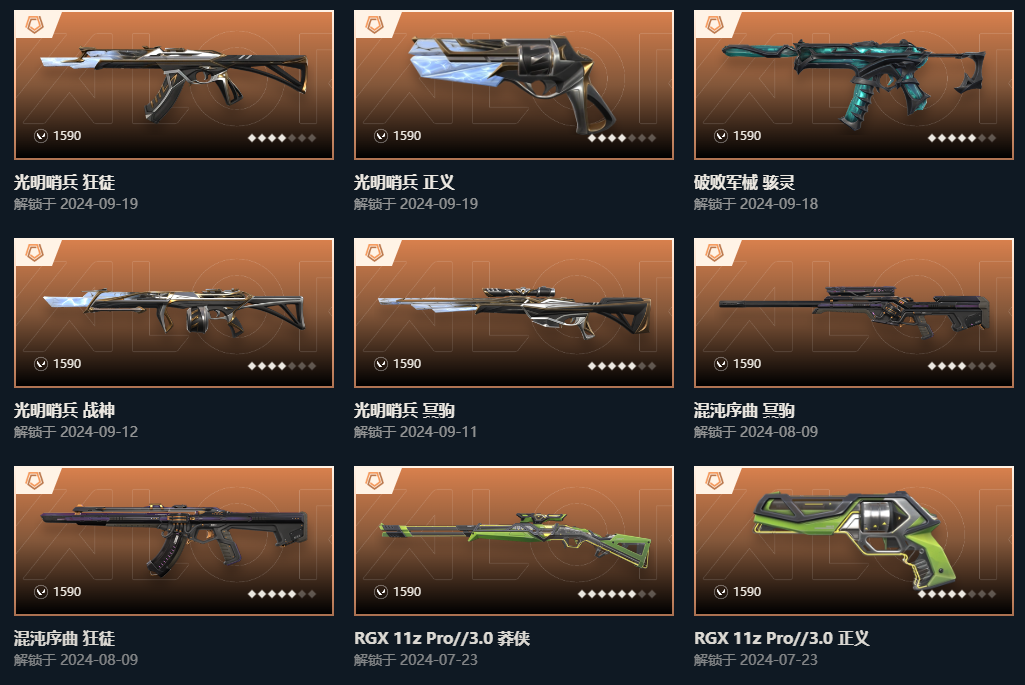This screenshot has width=1025, height=685.
Task: Choose the 混沌序曲 狂徒 rifle card
Action: coord(174,541)
